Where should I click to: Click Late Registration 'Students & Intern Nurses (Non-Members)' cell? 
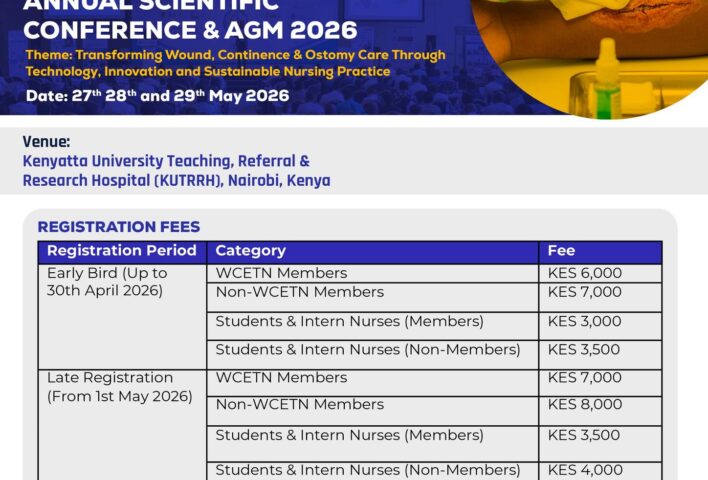click(373, 471)
